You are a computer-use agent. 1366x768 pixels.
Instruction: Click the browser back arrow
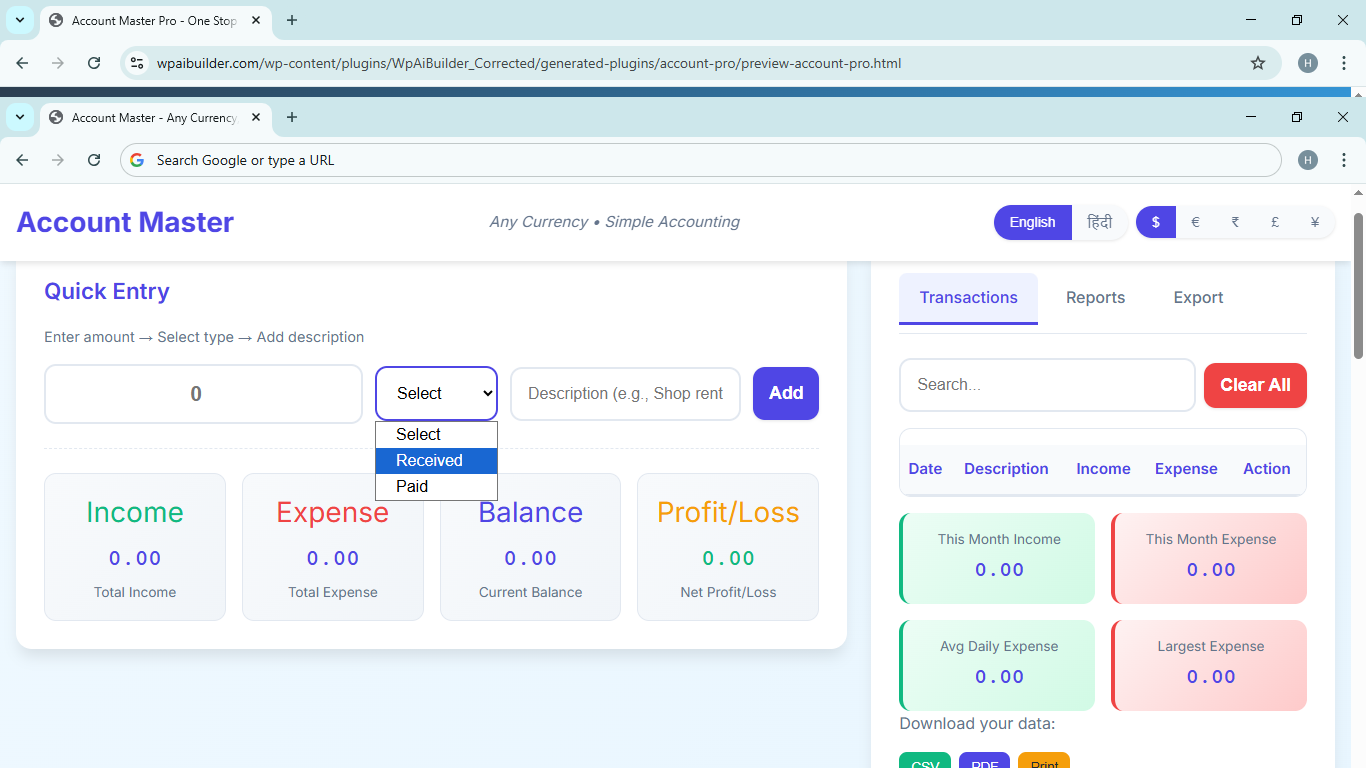[22, 160]
